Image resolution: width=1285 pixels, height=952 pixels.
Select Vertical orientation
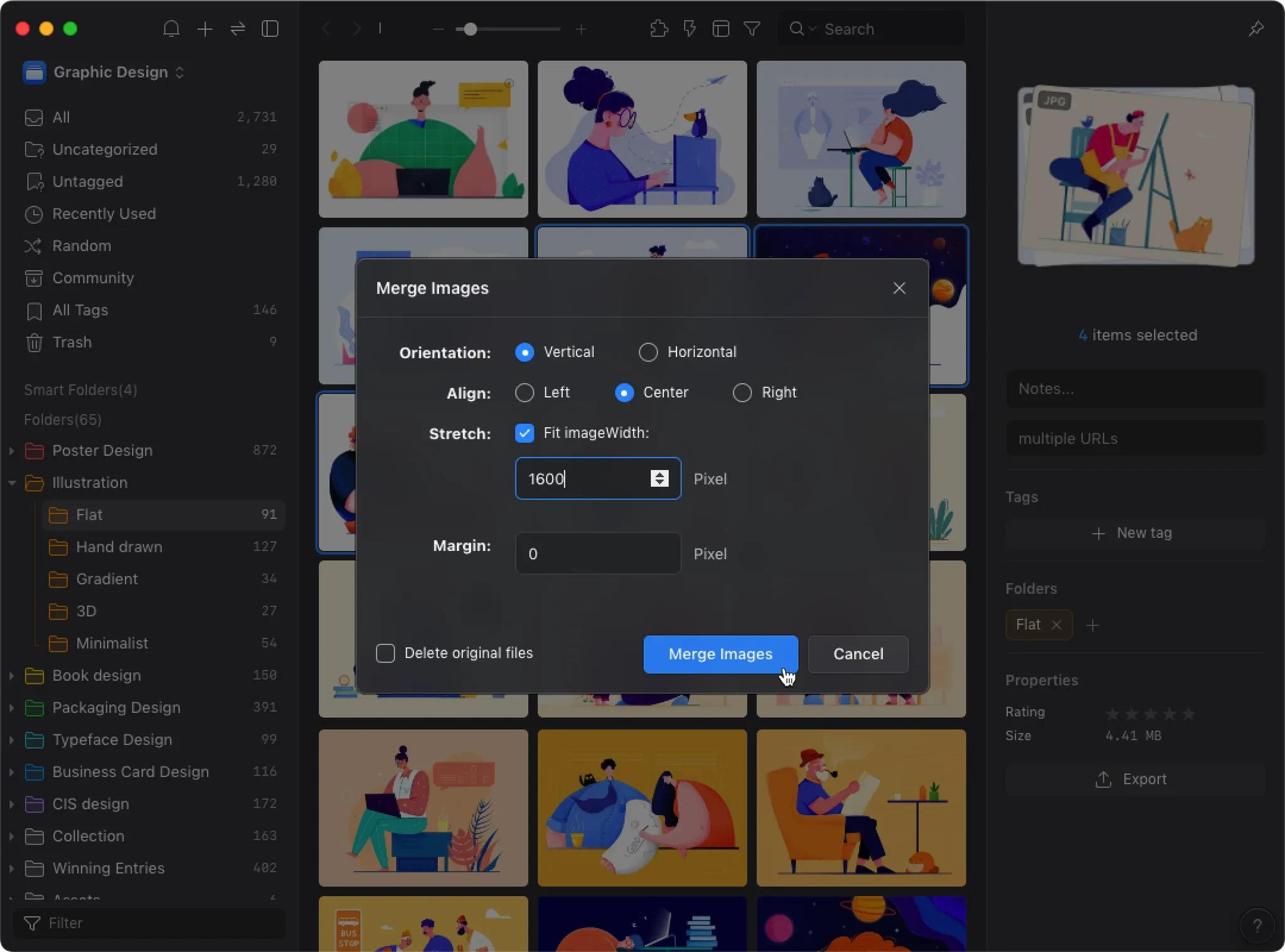pyautogui.click(x=525, y=352)
